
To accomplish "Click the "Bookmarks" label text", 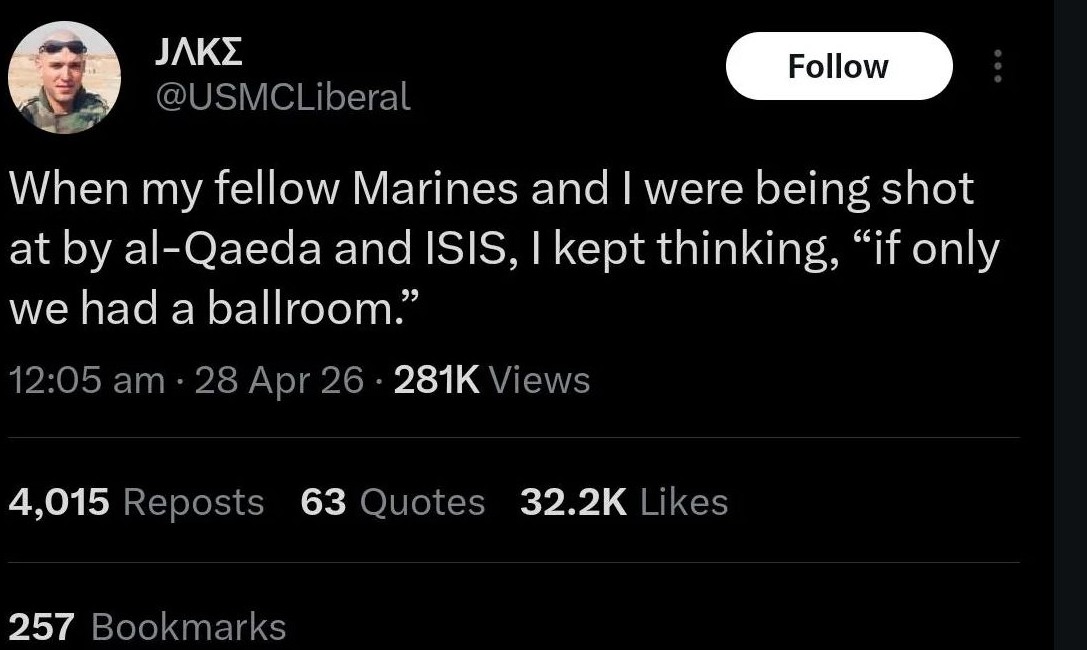I will click(x=188, y=627).
